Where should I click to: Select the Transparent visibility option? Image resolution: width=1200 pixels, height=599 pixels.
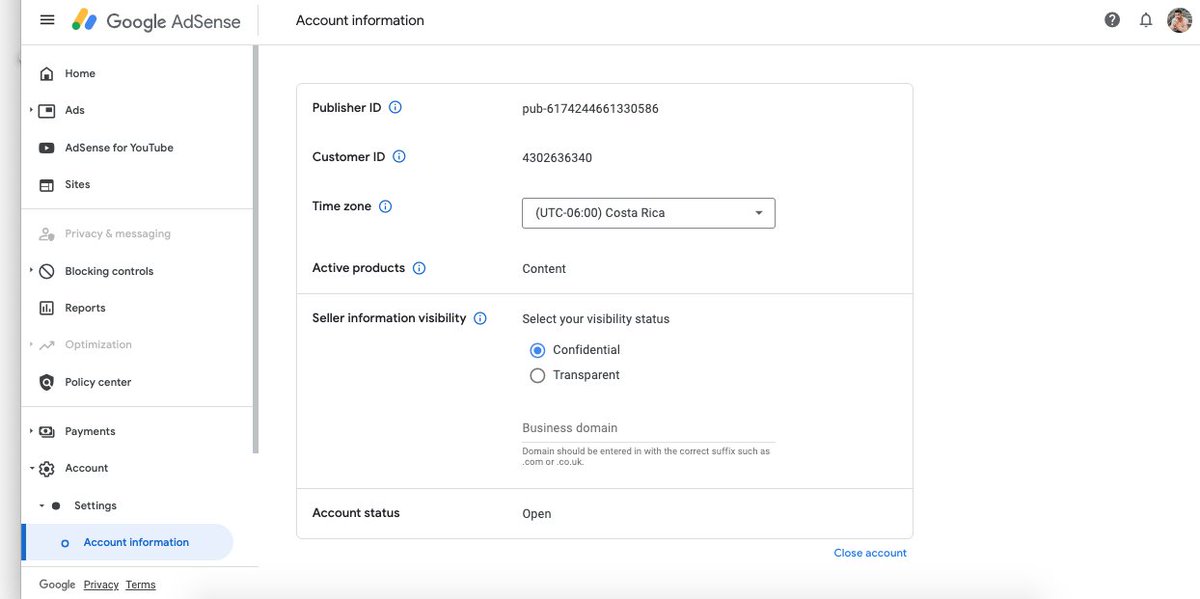(538, 375)
